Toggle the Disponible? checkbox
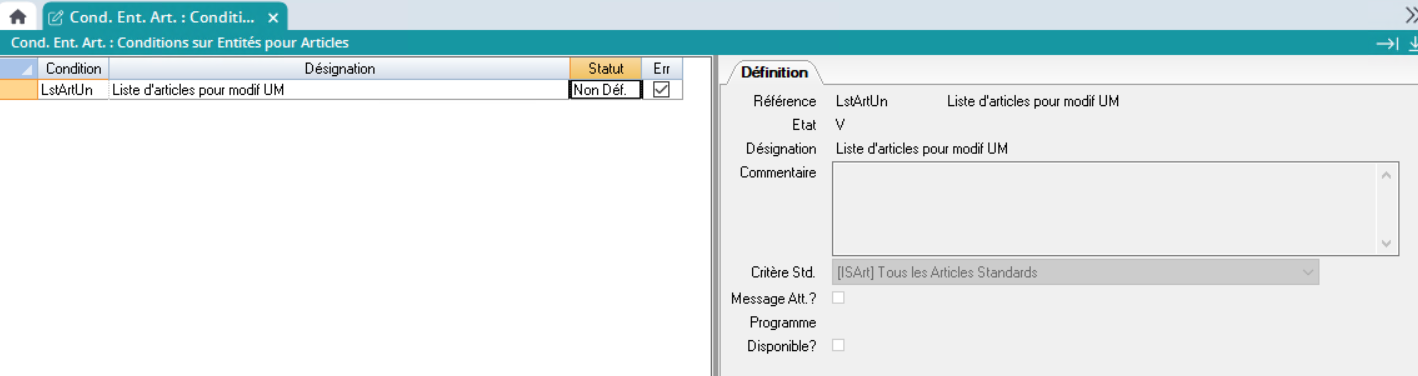This screenshot has width=1418, height=376. [839, 345]
